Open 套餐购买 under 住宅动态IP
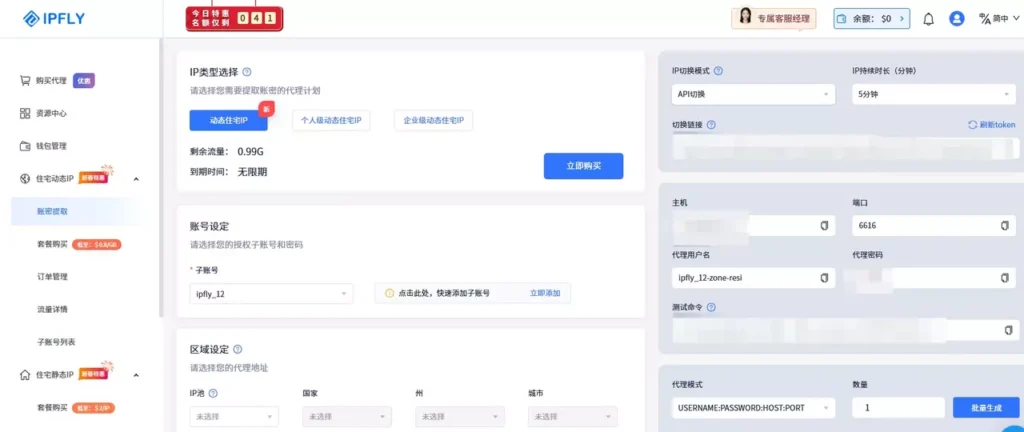The height and width of the screenshot is (432, 1024). pos(52,244)
